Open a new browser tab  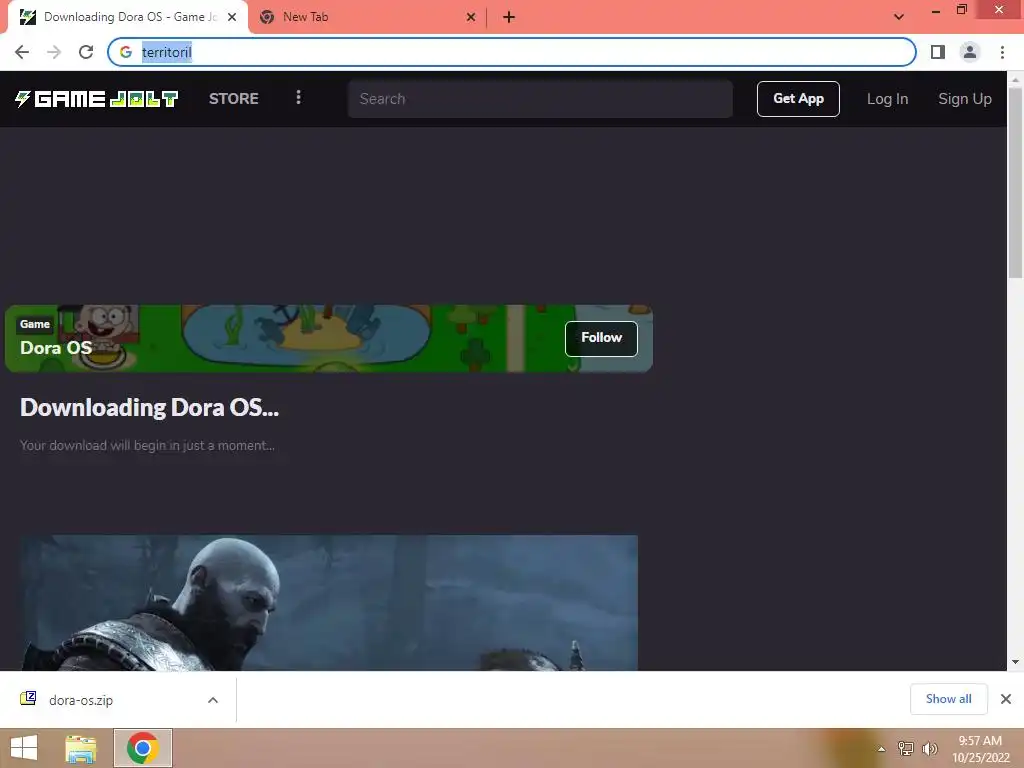coord(509,17)
